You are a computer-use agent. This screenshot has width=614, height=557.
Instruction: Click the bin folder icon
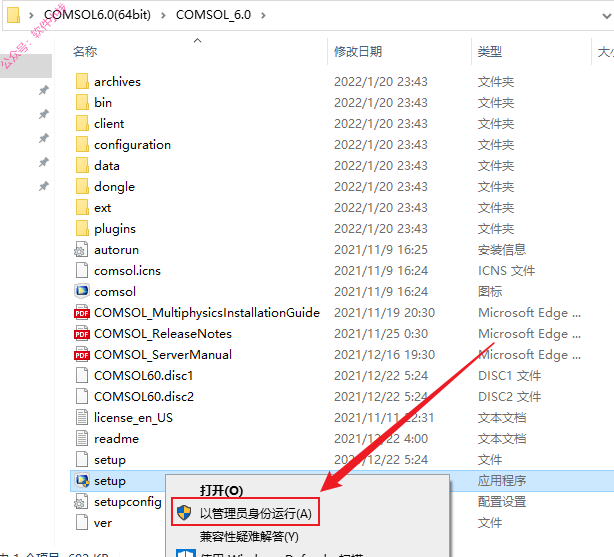(x=82, y=103)
